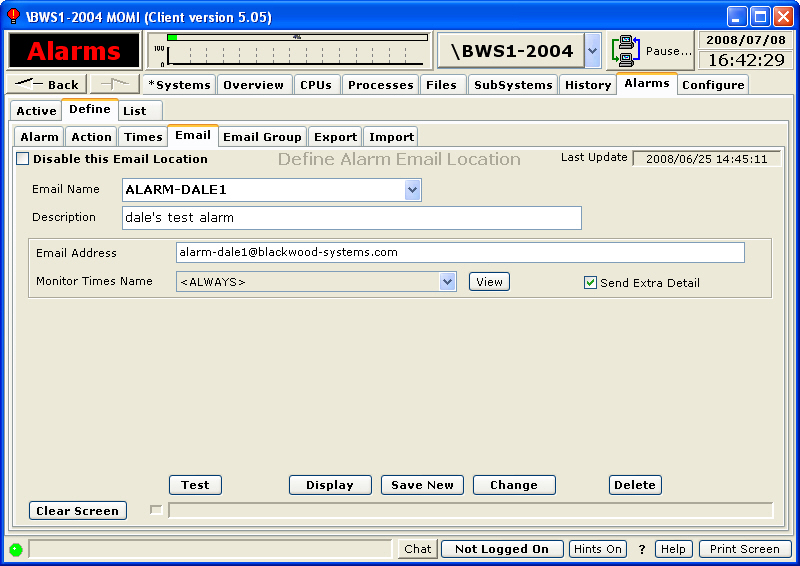Go Back using the arrow button
This screenshot has height=566, width=800.
[48, 85]
